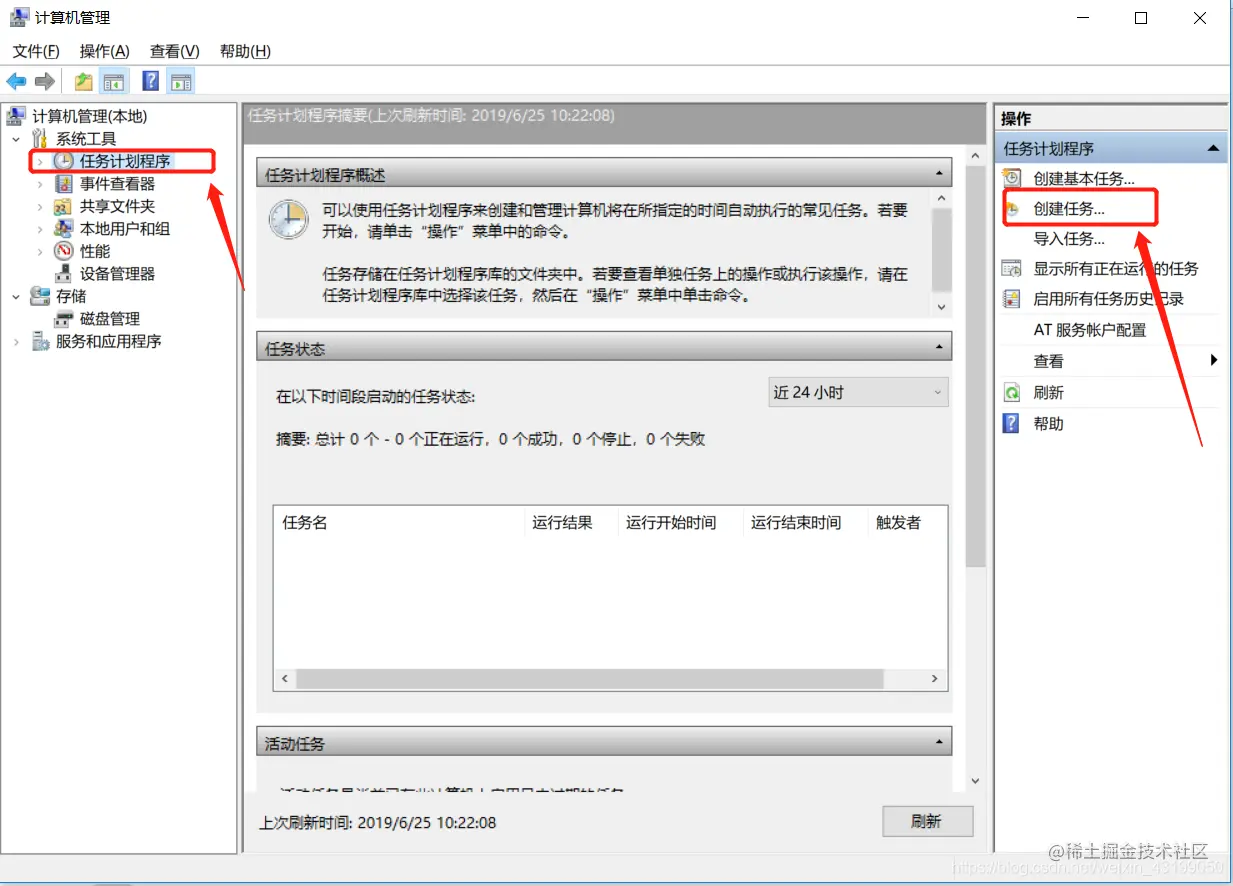
Task: Click the 任务计划程序 clock icon in tree
Action: point(63,161)
